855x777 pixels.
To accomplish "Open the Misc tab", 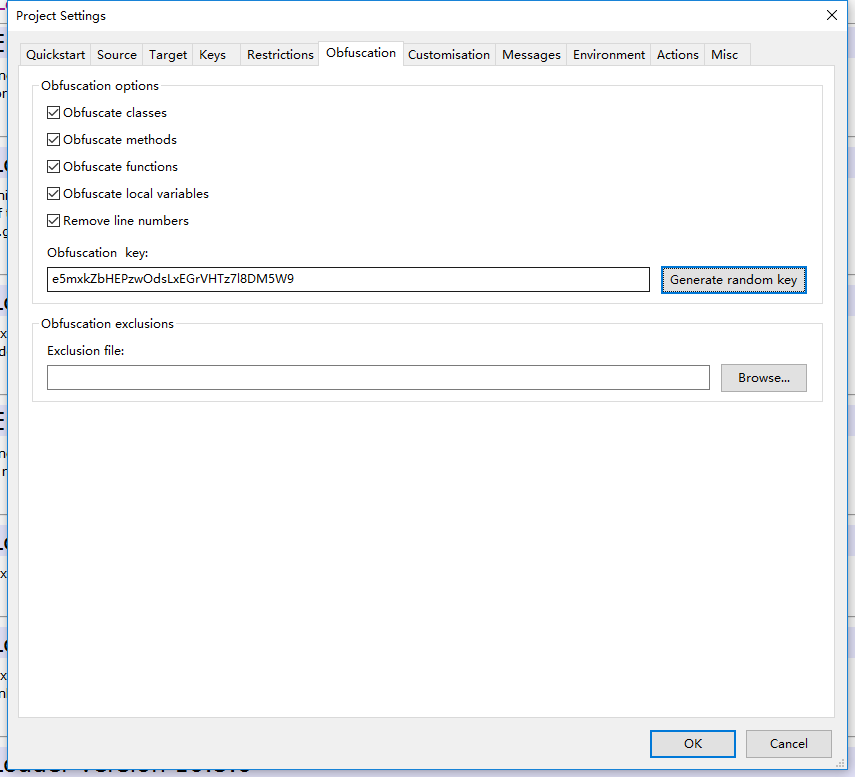I will click(x=724, y=54).
